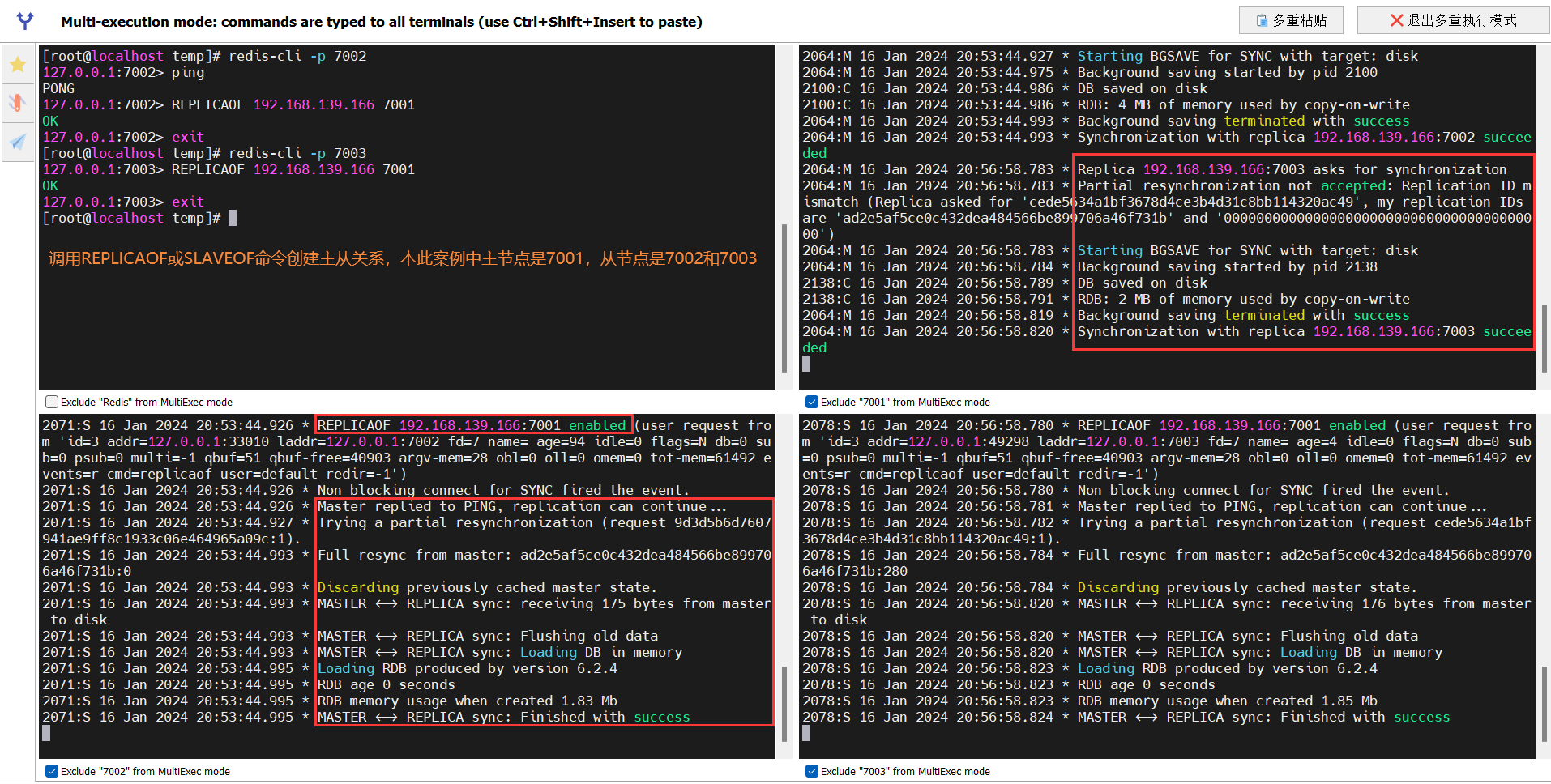Click the cursor line in the 7003 terminal
The width and height of the screenshot is (1551, 784).
(x=806, y=733)
